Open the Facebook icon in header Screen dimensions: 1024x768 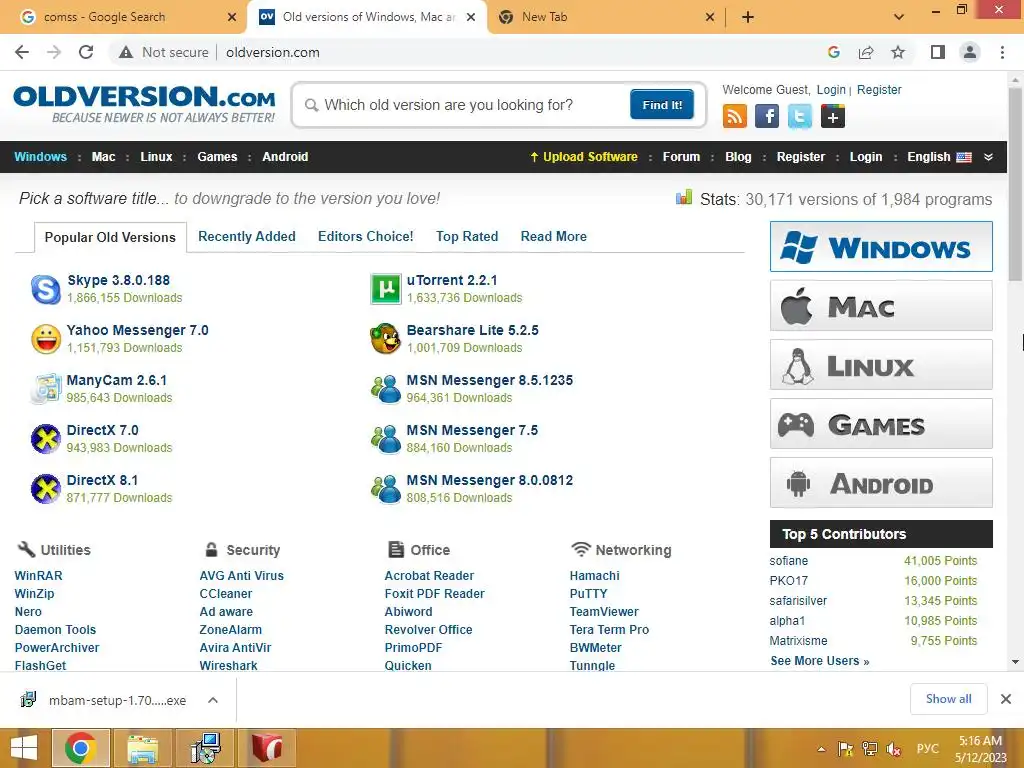(x=767, y=116)
